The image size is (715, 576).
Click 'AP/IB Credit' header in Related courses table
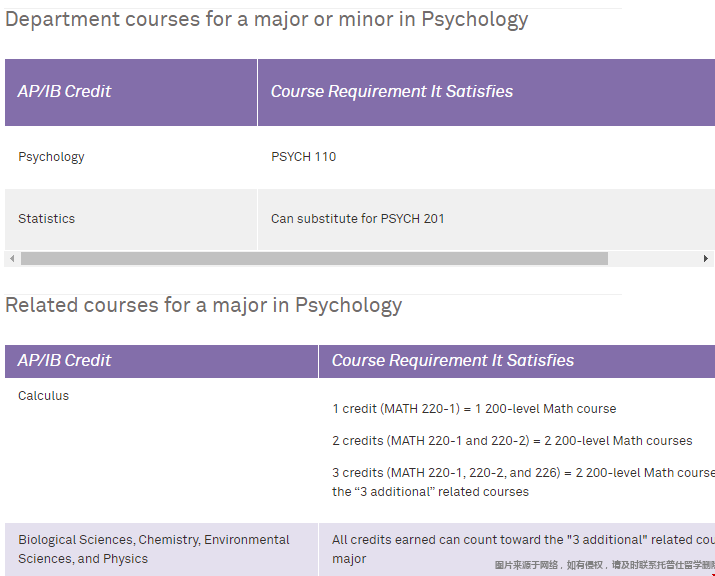click(64, 360)
